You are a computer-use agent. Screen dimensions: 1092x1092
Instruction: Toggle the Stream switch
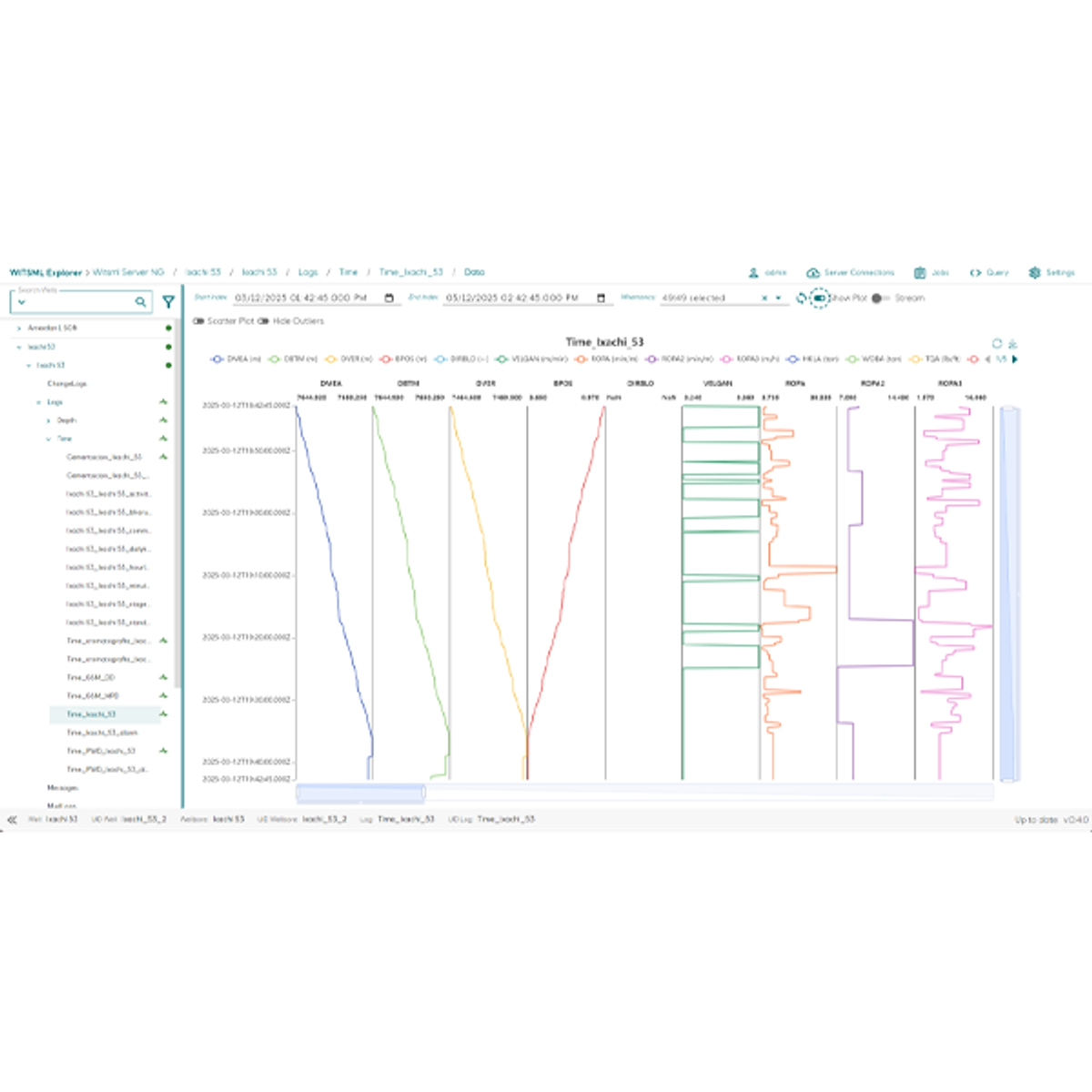[879, 298]
